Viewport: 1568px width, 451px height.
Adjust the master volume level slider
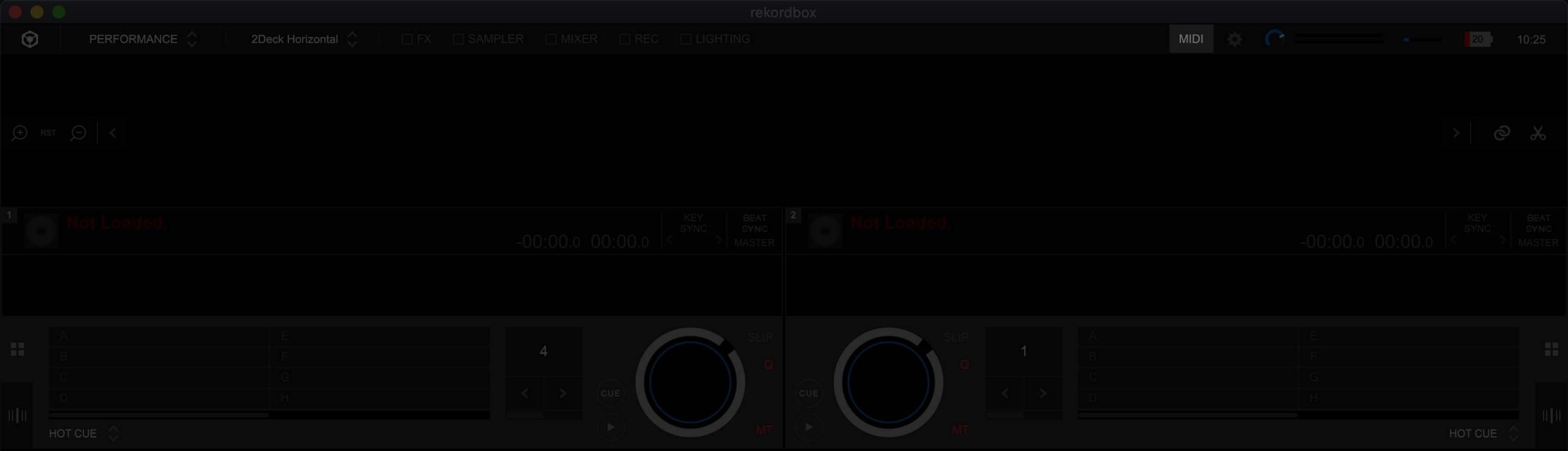coord(1422,39)
